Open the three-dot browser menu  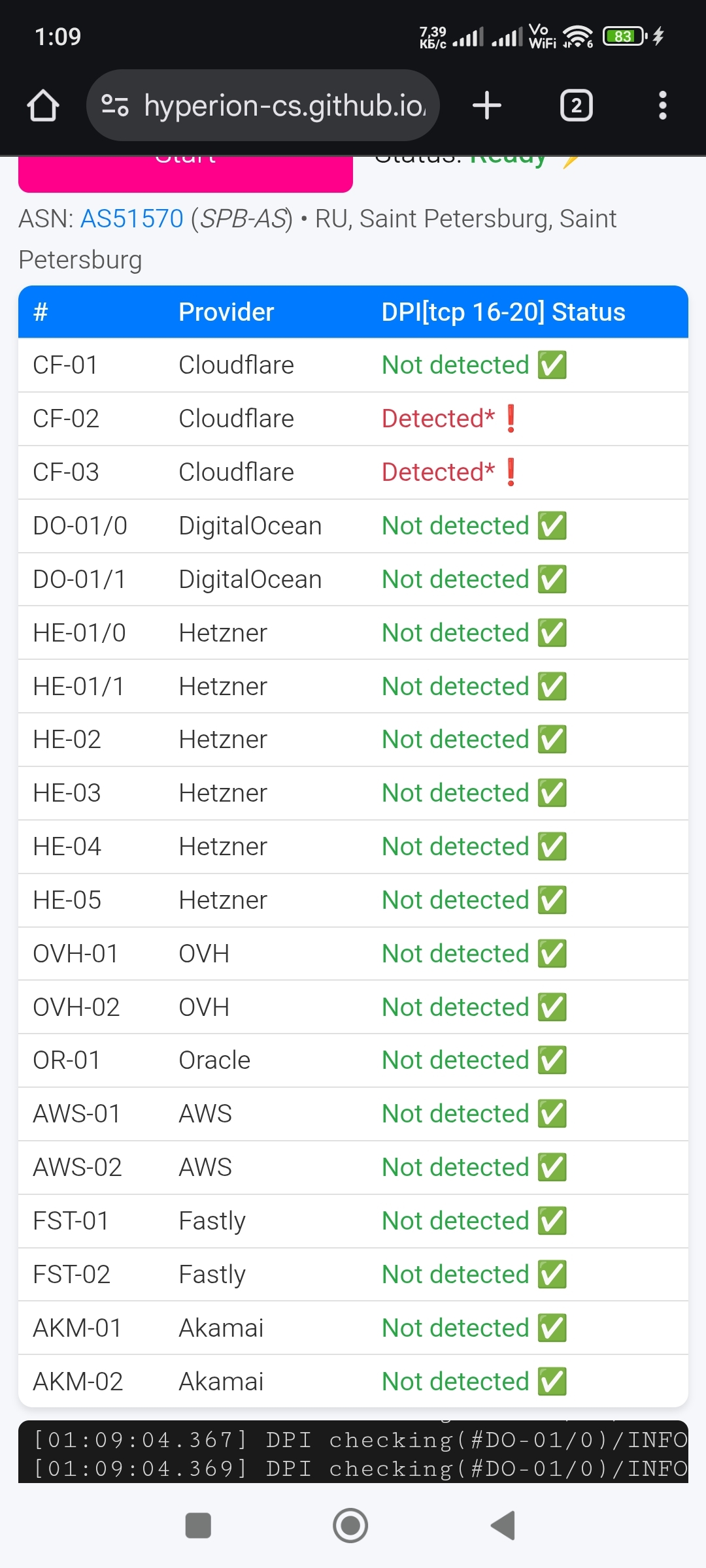point(662,105)
